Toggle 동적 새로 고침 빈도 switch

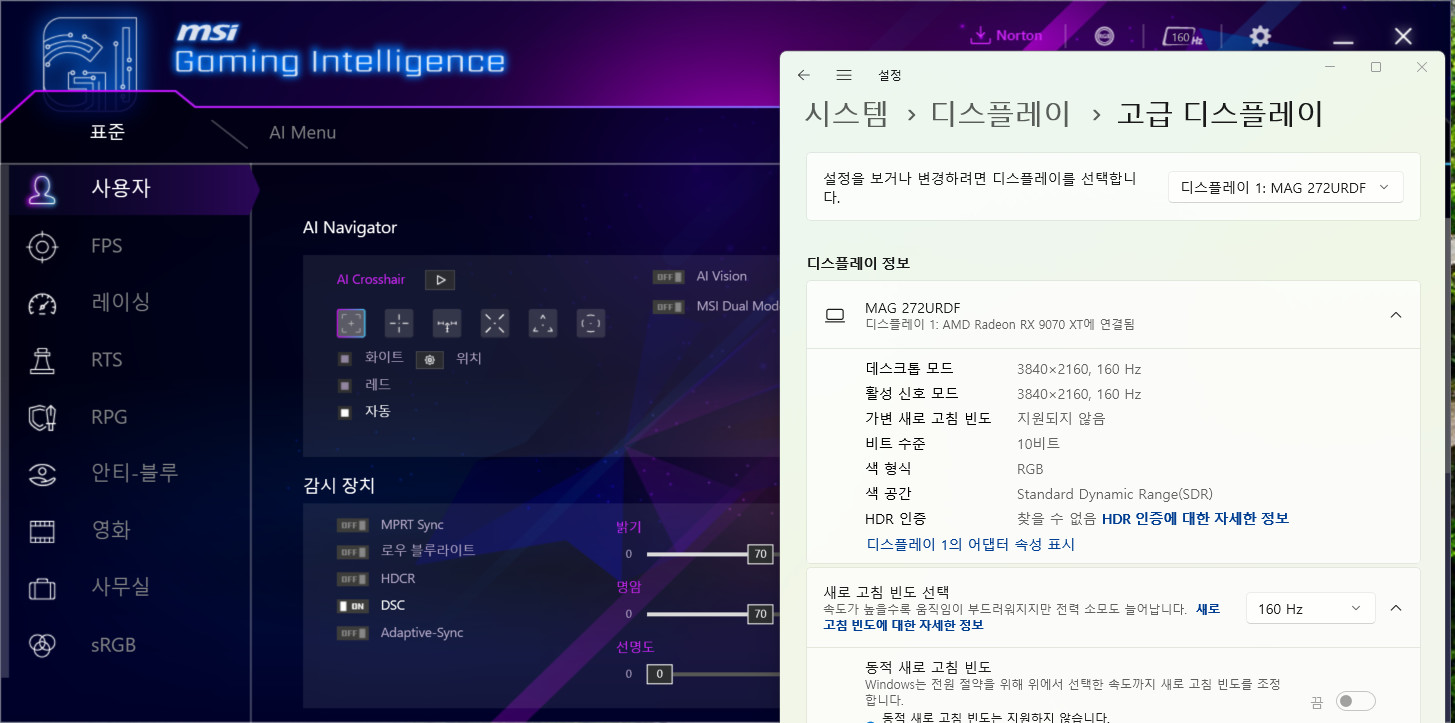point(1356,702)
